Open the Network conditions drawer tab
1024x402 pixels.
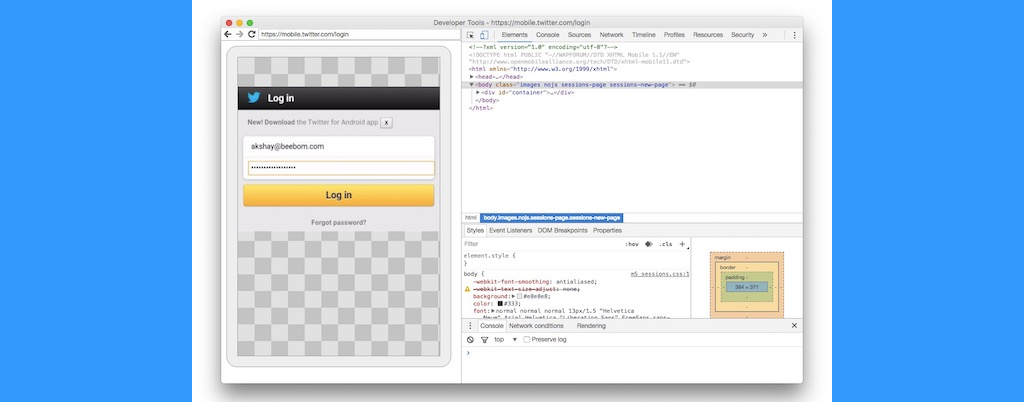tap(536, 326)
